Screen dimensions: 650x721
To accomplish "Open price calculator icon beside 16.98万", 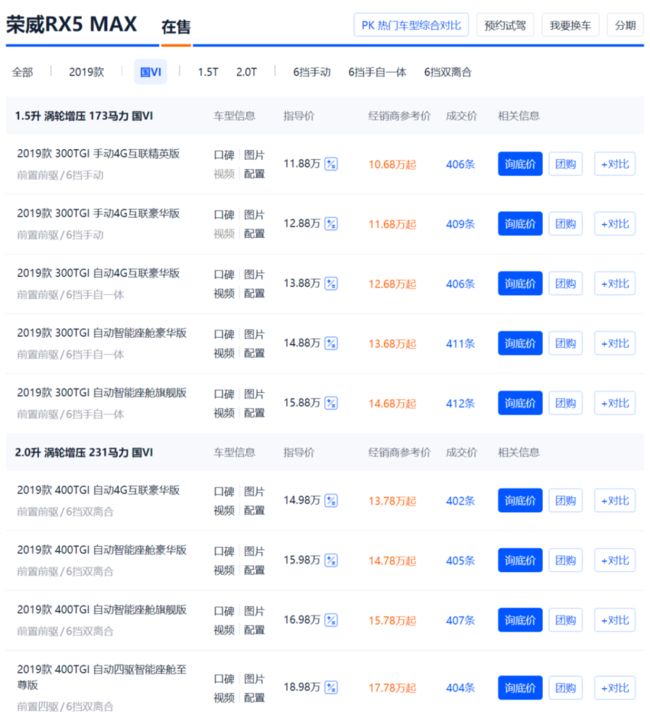I will click(331, 620).
